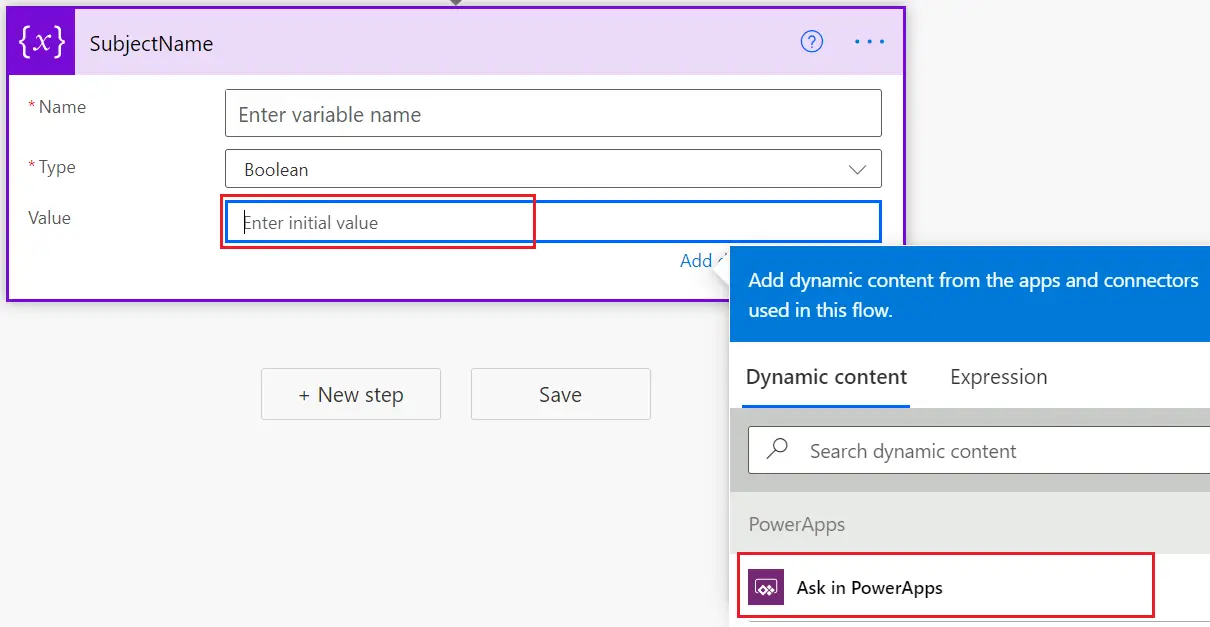Click the Value field label

50,217
